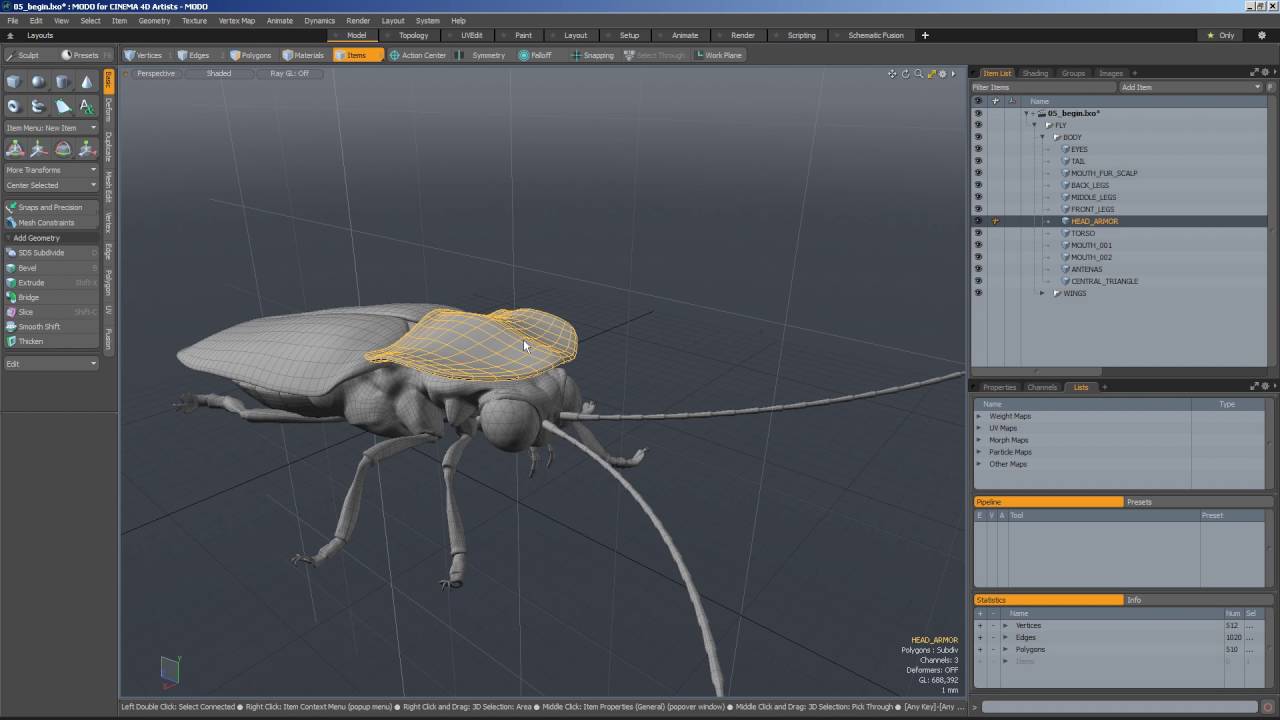Click the record button next to command field
The width and height of the screenshot is (1280, 720).
tap(1268, 707)
